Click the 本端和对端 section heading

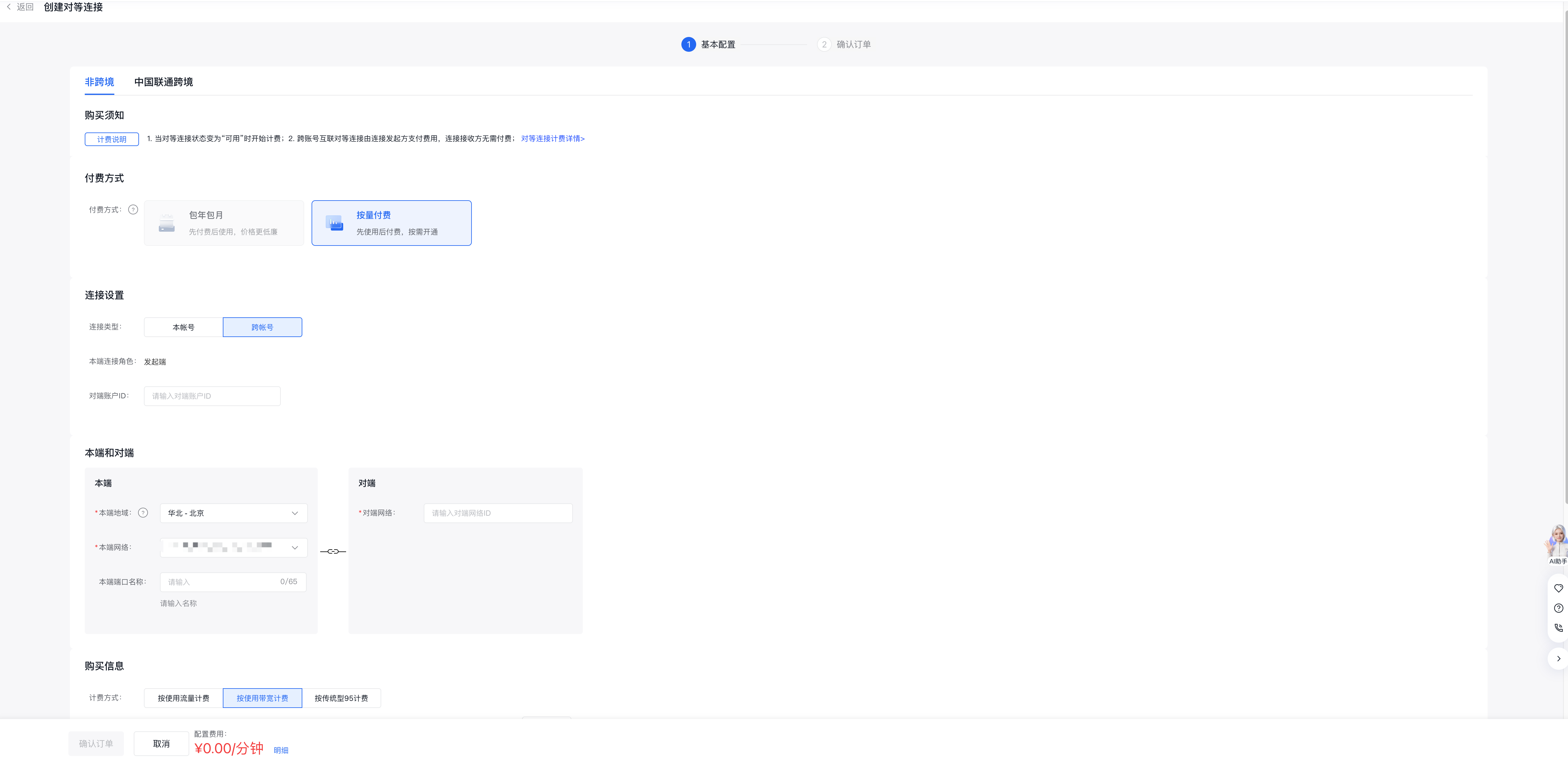coord(110,453)
